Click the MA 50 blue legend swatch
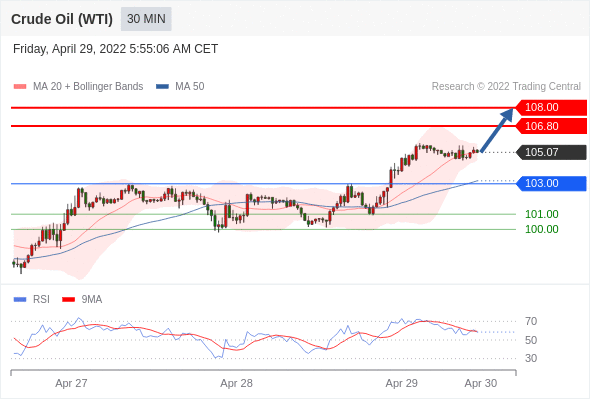The image size is (590, 400). [162, 87]
